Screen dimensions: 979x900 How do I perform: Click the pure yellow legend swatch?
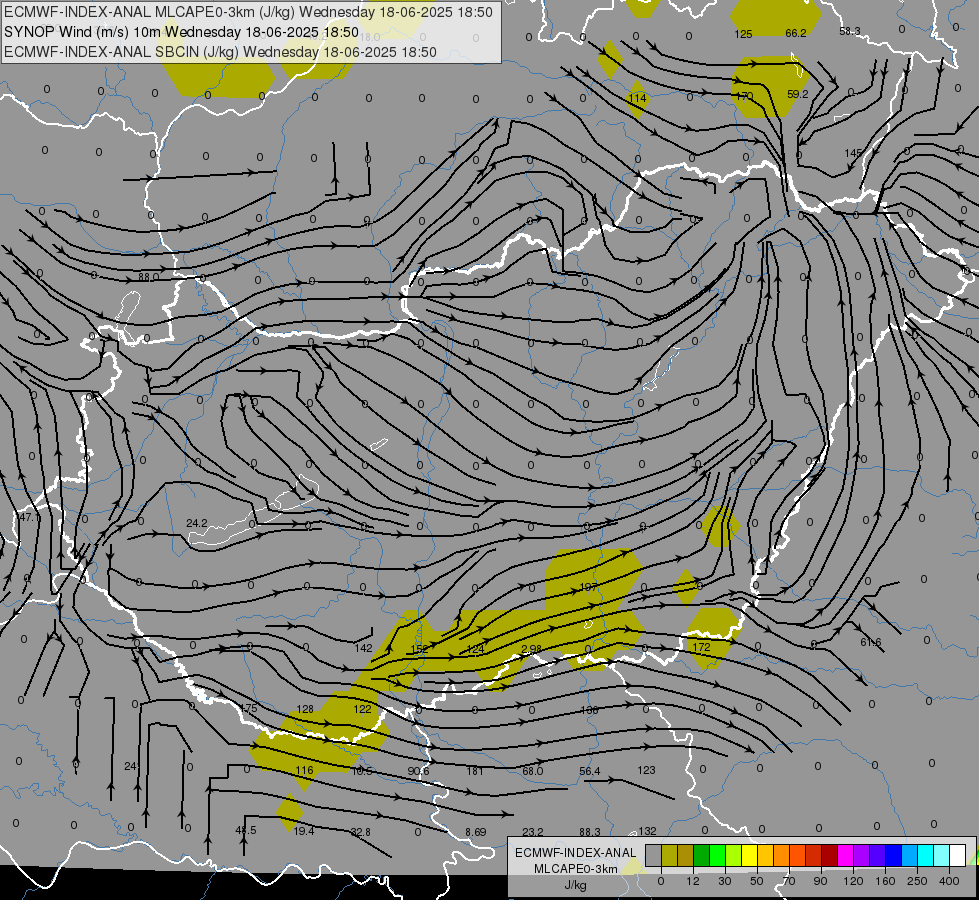pos(749,856)
